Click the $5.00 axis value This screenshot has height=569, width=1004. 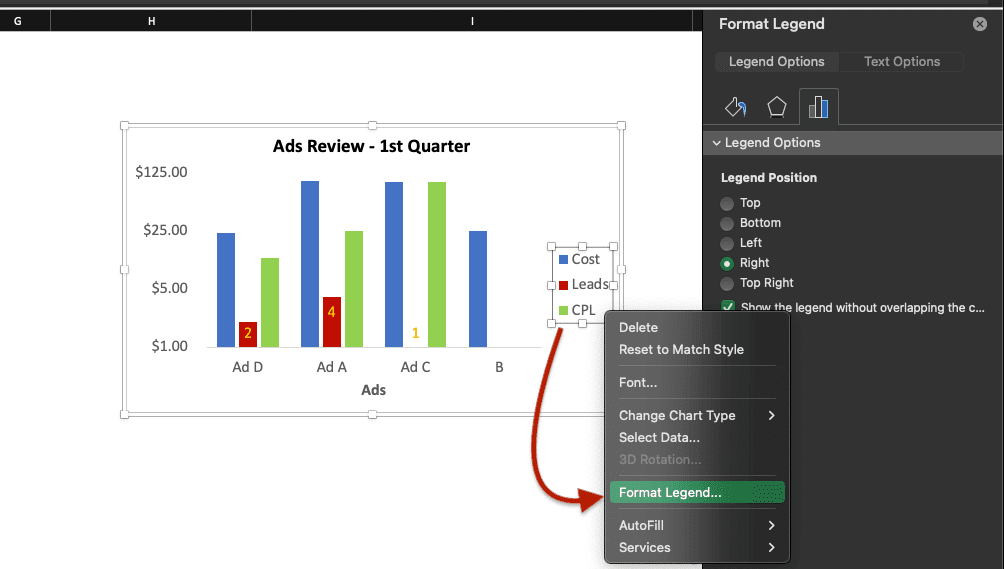coord(170,288)
